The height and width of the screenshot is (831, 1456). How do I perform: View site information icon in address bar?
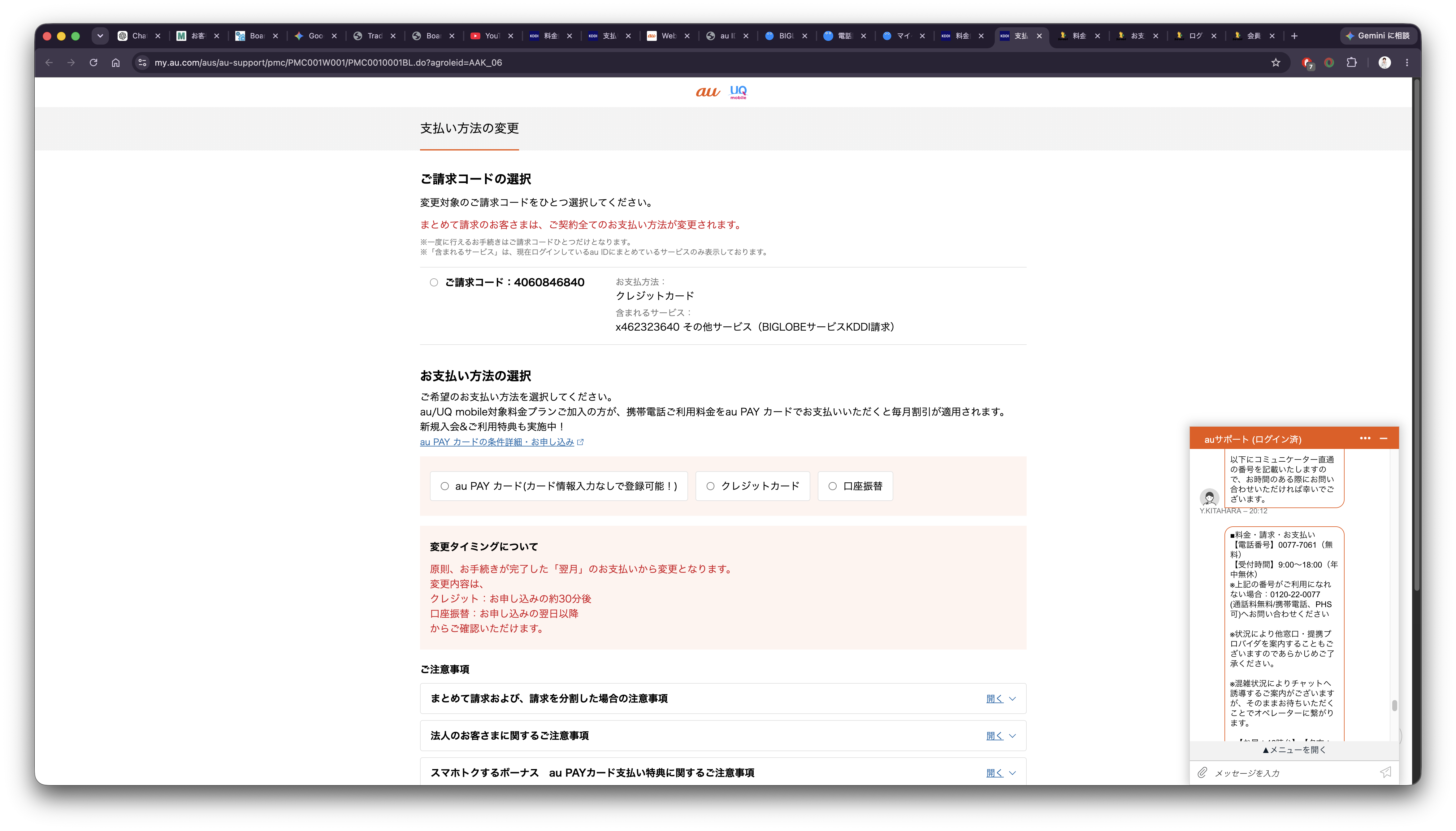coord(143,63)
